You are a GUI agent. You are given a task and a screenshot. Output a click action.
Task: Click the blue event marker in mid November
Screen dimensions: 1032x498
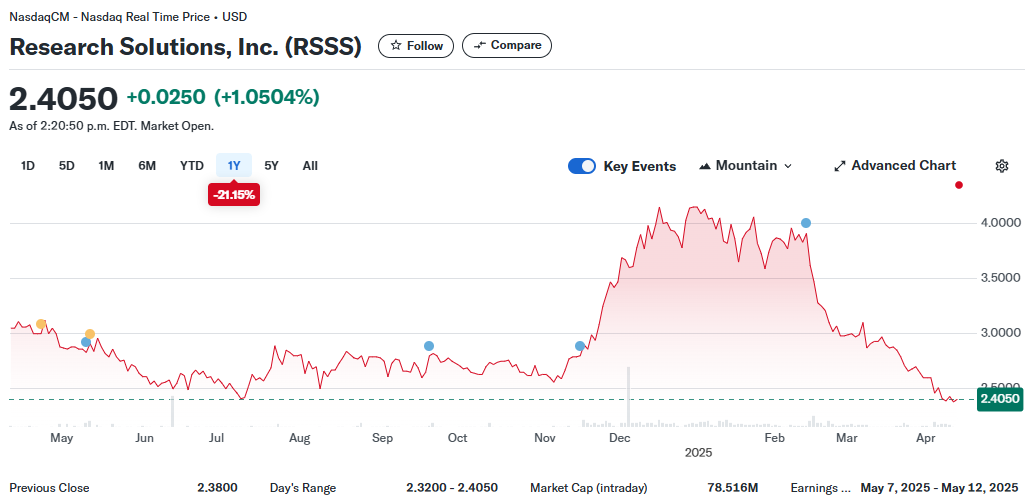[x=580, y=346]
